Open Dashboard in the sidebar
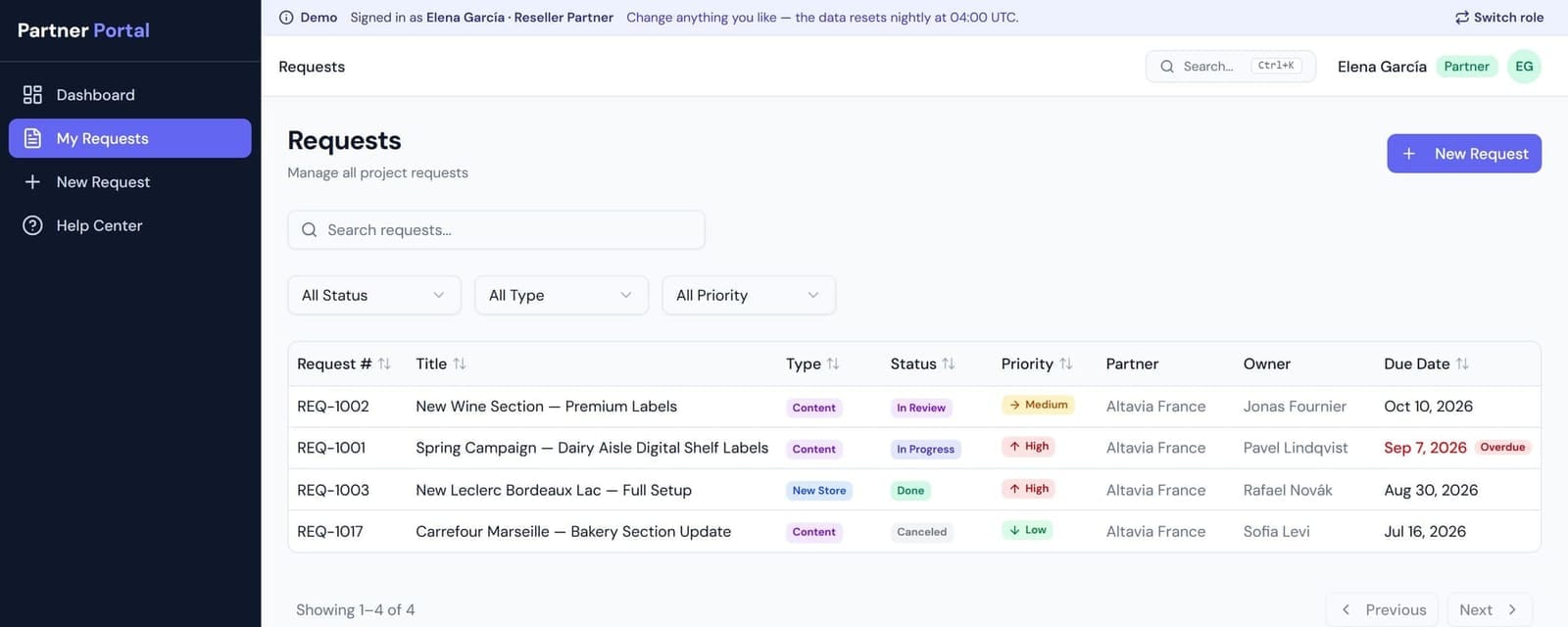 130,95
